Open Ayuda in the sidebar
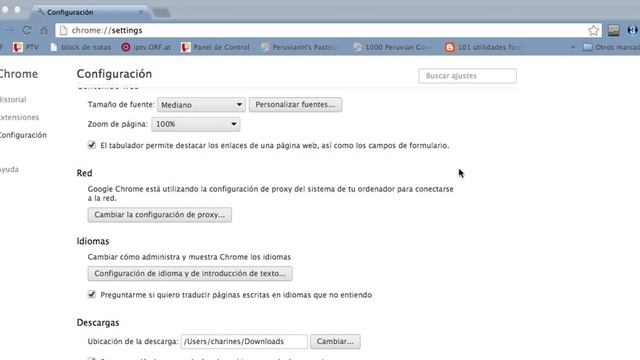This screenshot has width=640, height=360. point(9,169)
